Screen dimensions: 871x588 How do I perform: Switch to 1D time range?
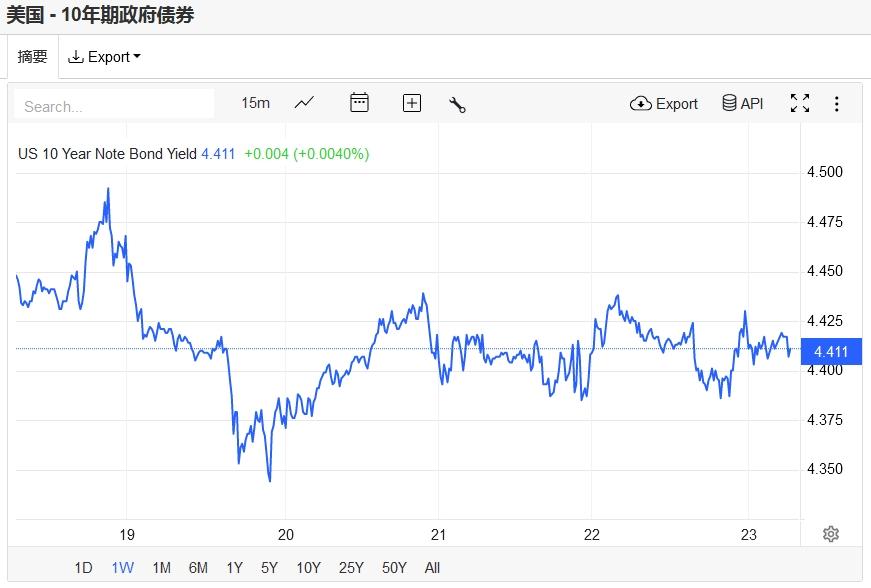(x=83, y=568)
